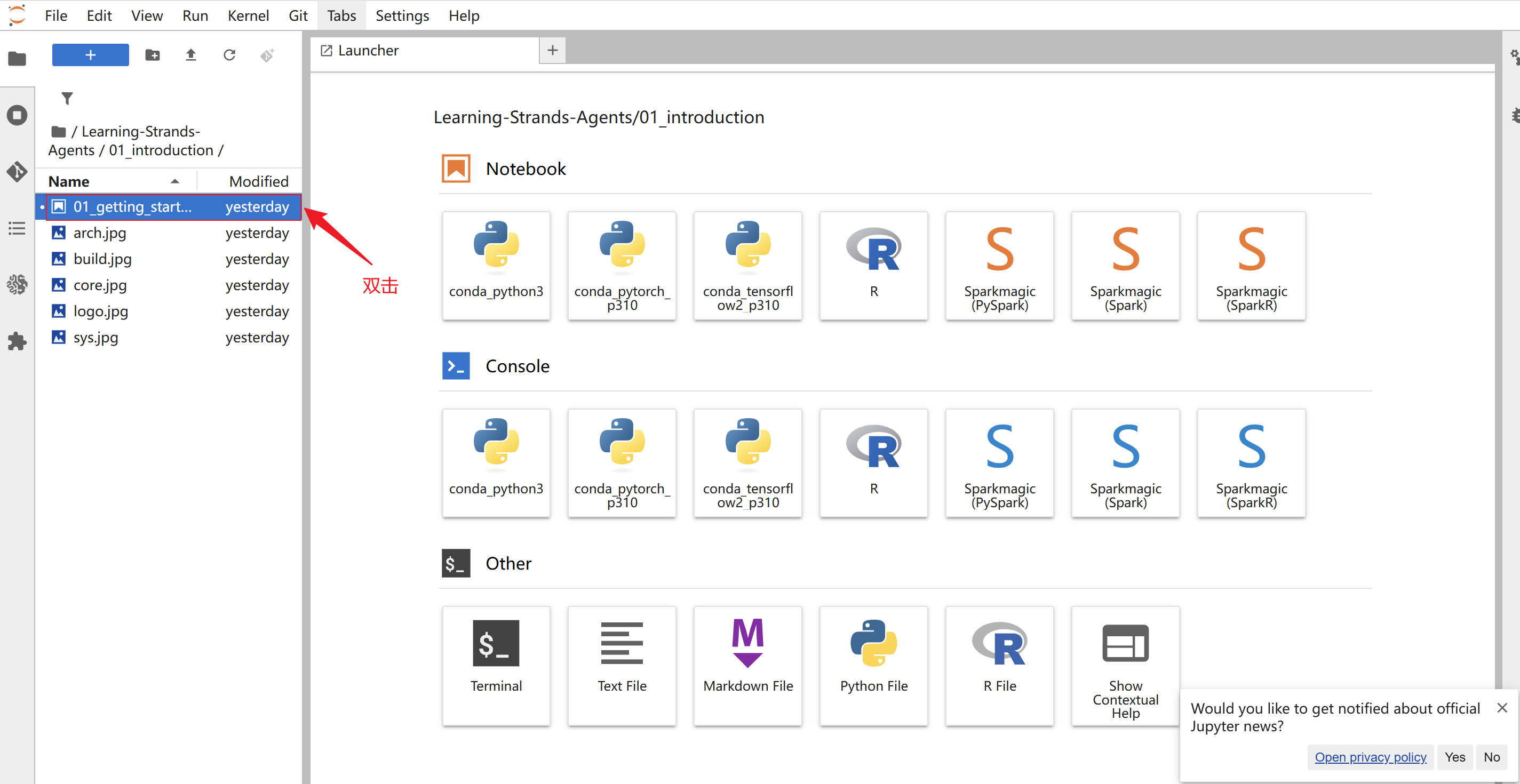
Task: Toggle the file filter funnel icon
Action: (67, 98)
